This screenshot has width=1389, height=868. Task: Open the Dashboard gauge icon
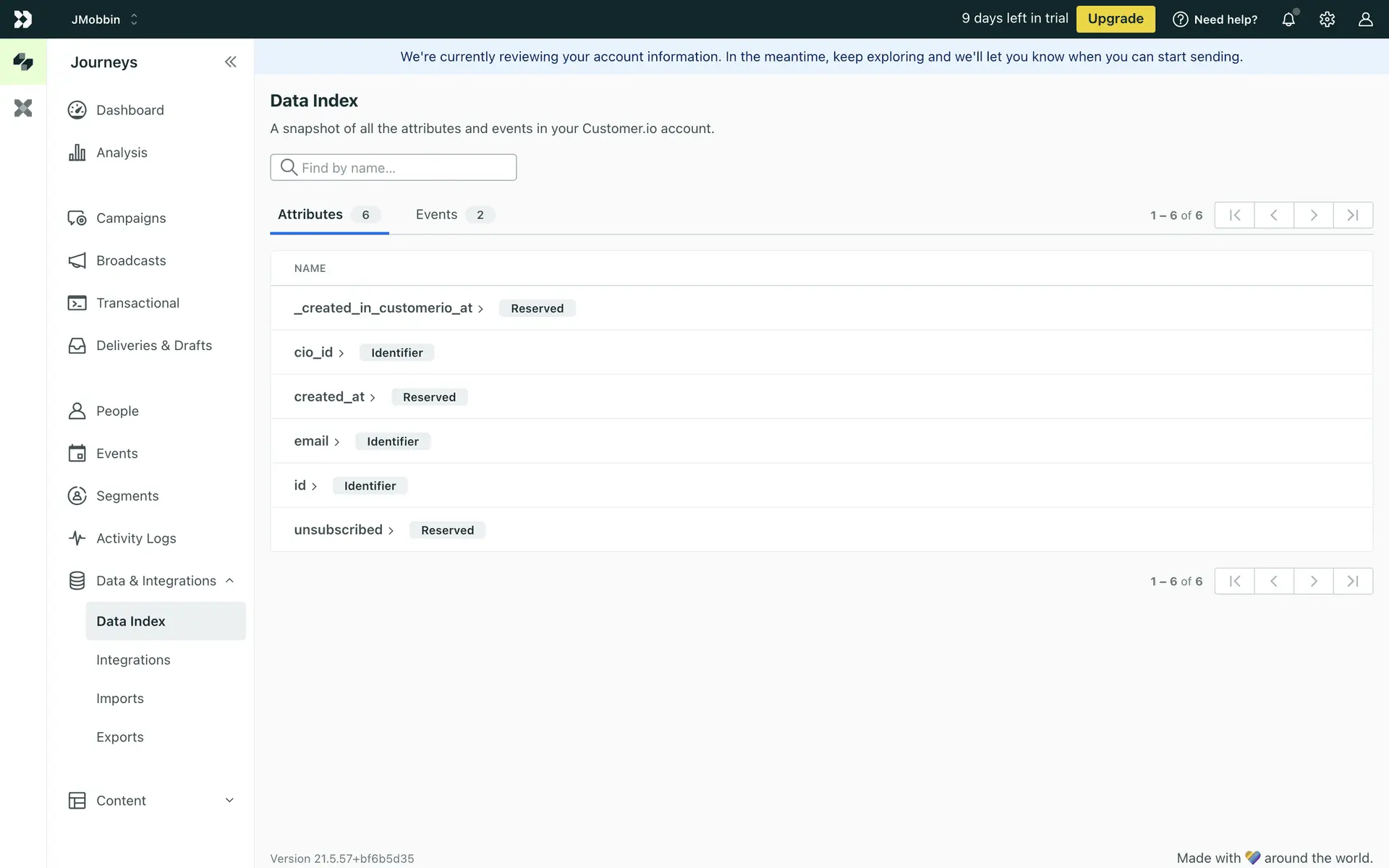(77, 110)
